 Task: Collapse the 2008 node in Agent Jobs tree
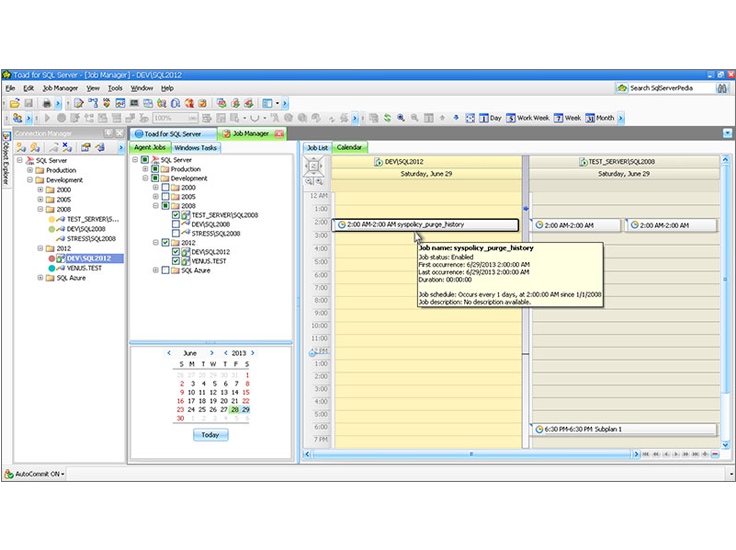coord(155,206)
